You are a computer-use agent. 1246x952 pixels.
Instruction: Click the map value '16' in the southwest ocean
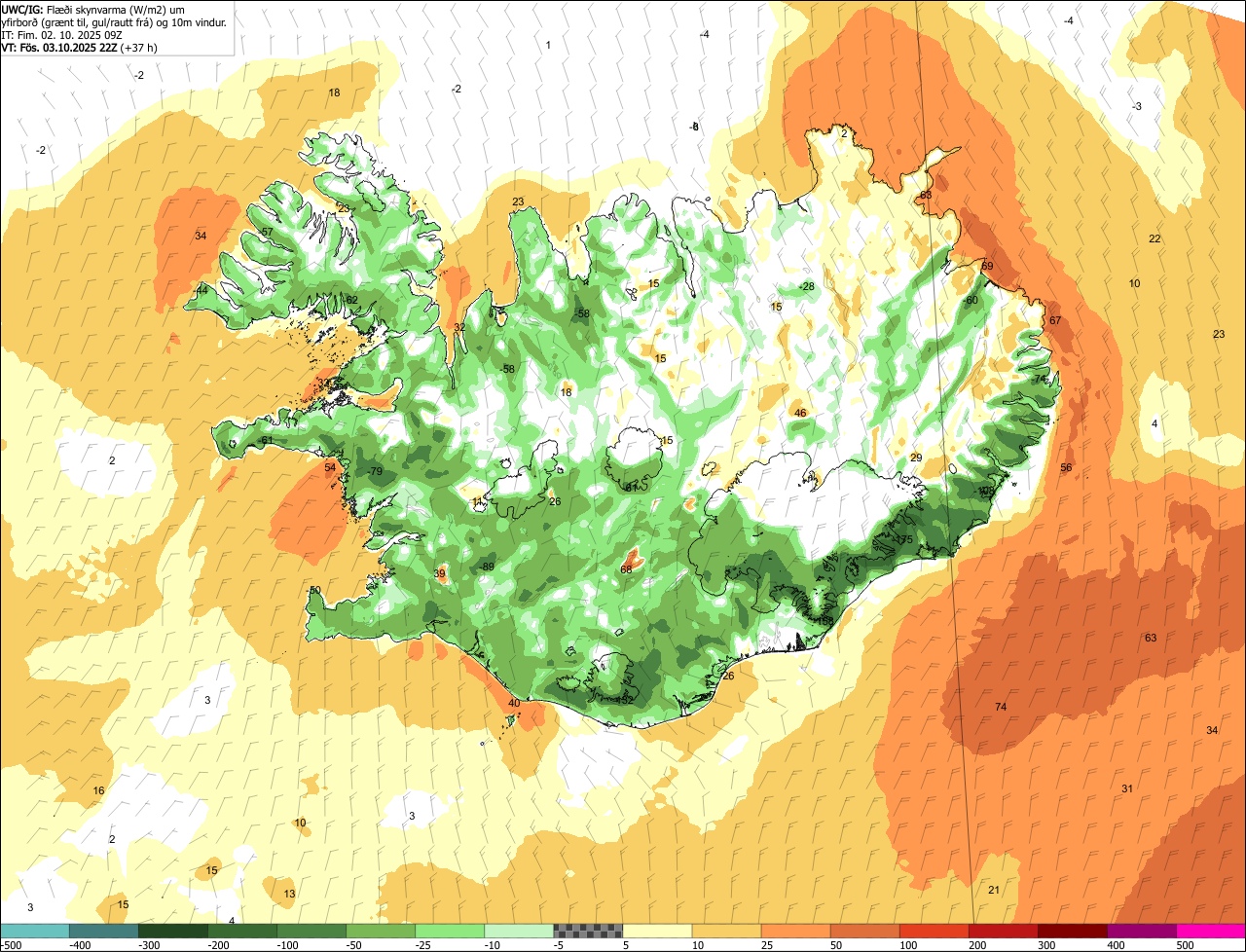point(98,790)
